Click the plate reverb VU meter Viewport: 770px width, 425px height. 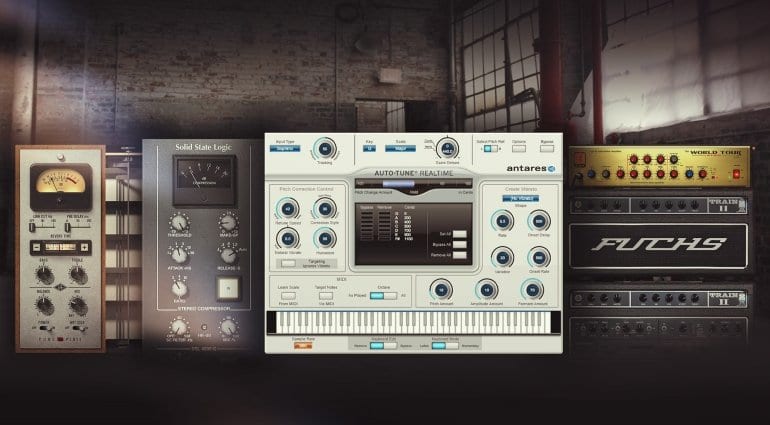60,187
